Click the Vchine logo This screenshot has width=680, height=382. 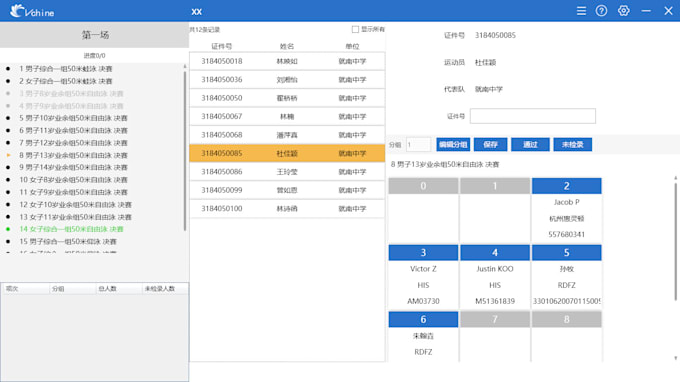[x=32, y=11]
